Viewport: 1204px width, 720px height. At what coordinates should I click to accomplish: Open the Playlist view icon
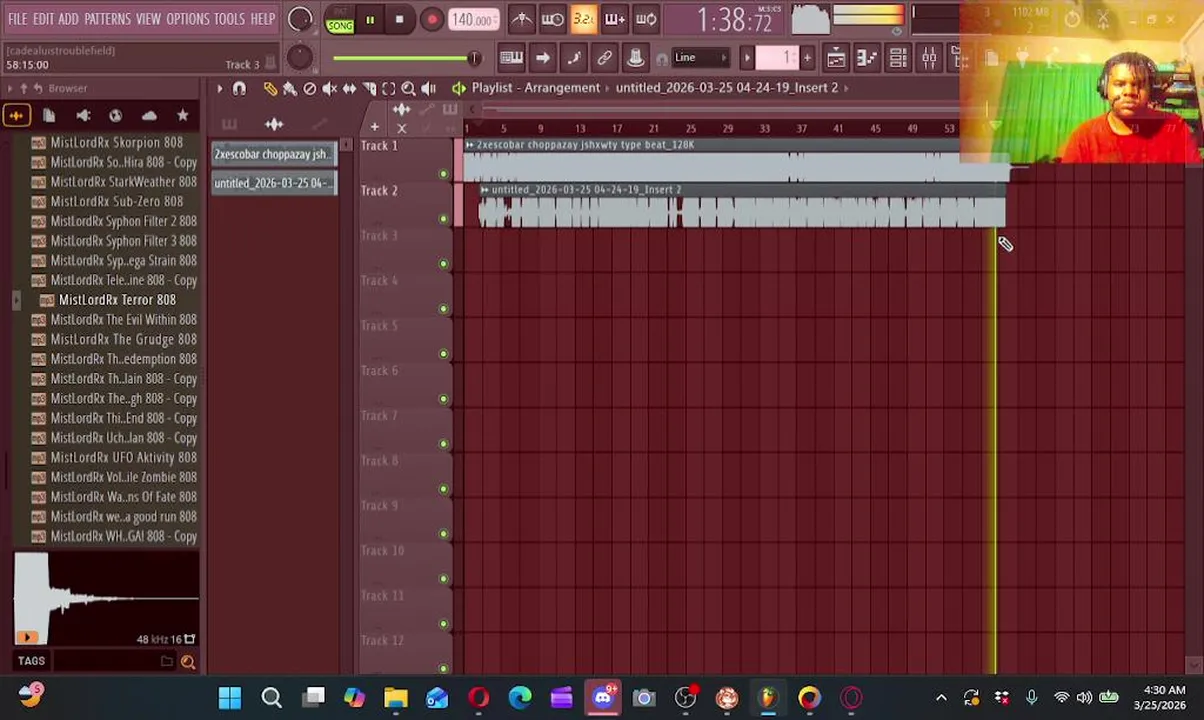[836, 58]
